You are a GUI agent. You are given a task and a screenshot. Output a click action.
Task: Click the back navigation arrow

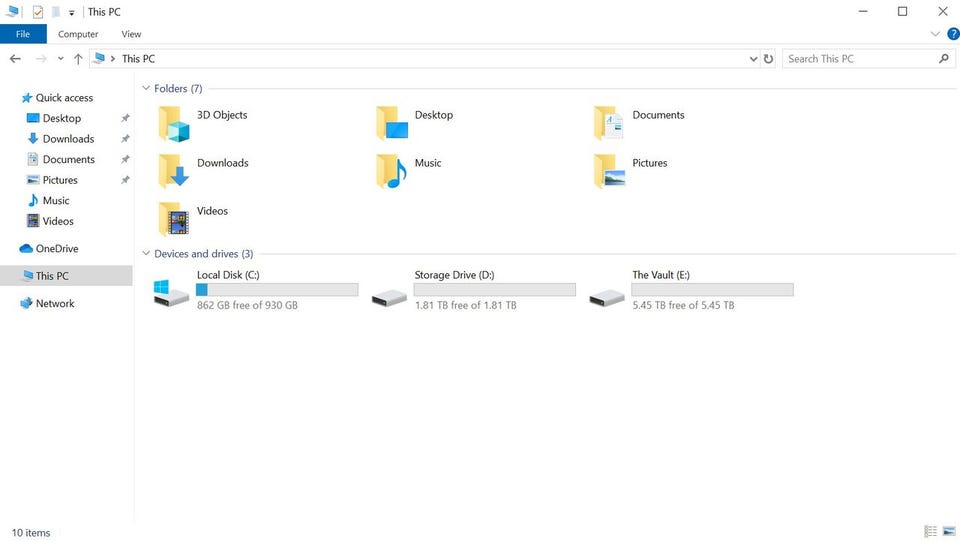(15, 59)
